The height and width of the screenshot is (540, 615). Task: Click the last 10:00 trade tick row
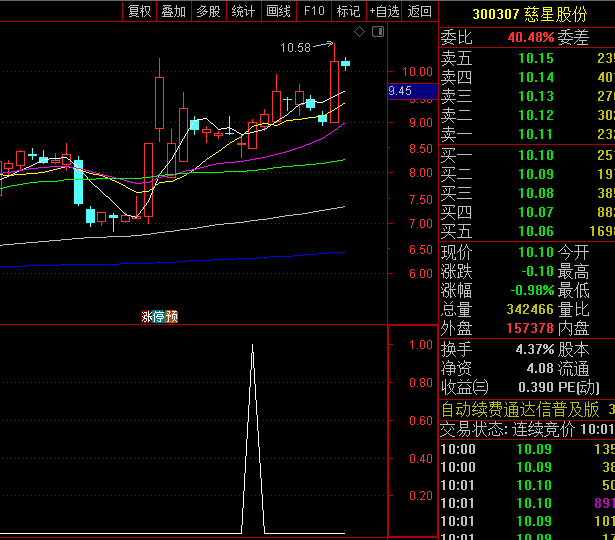[527, 467]
